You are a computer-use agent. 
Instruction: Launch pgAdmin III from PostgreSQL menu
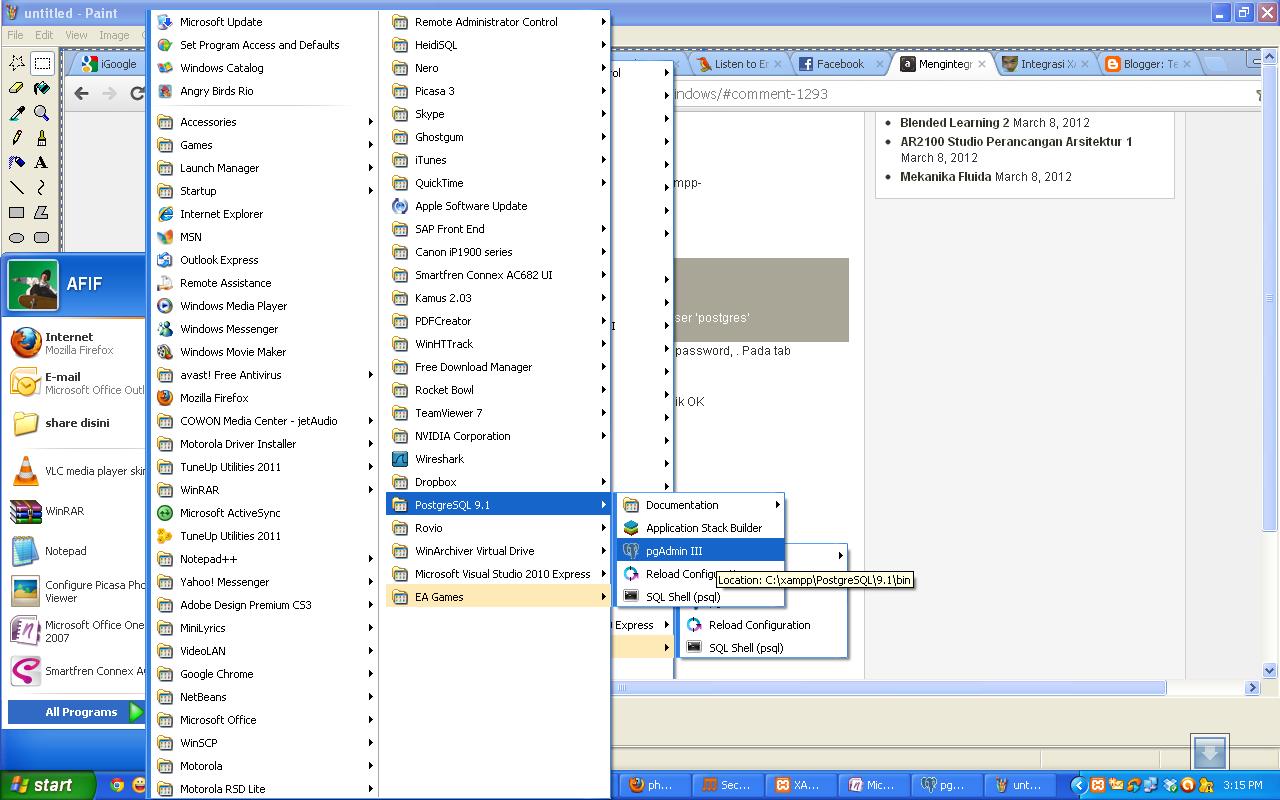(x=700, y=551)
